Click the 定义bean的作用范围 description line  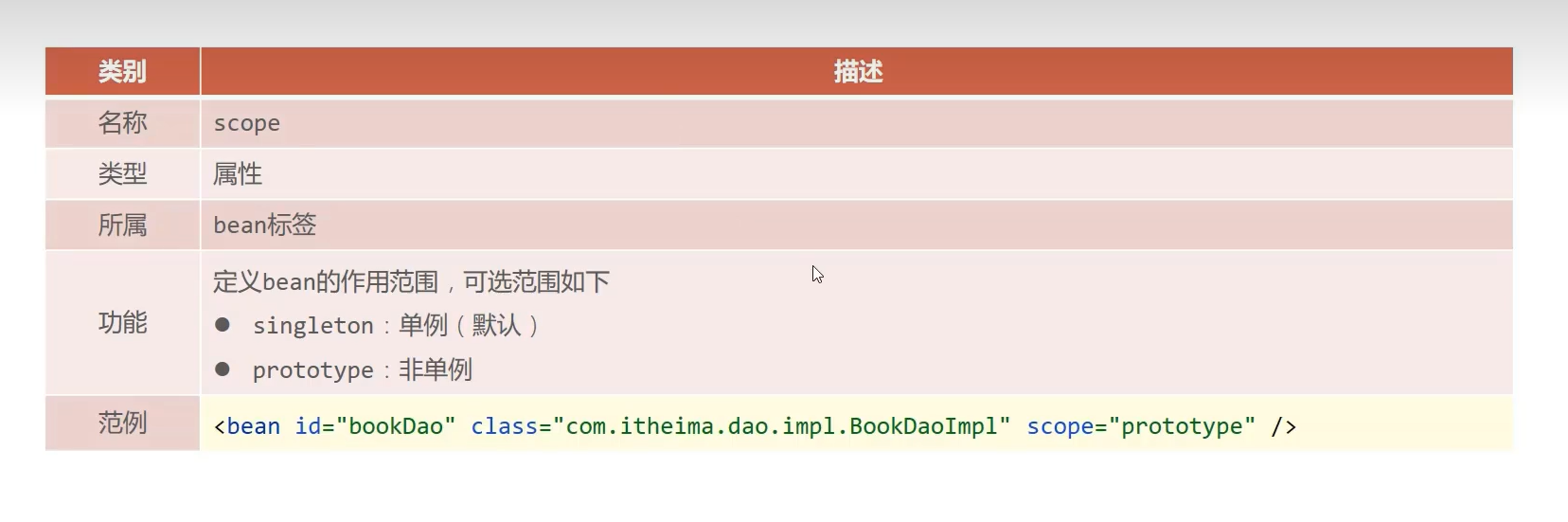(x=411, y=281)
